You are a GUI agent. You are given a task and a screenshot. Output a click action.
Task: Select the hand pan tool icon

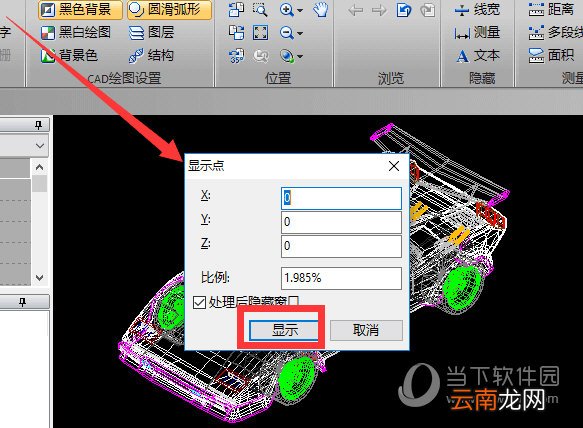[x=321, y=10]
